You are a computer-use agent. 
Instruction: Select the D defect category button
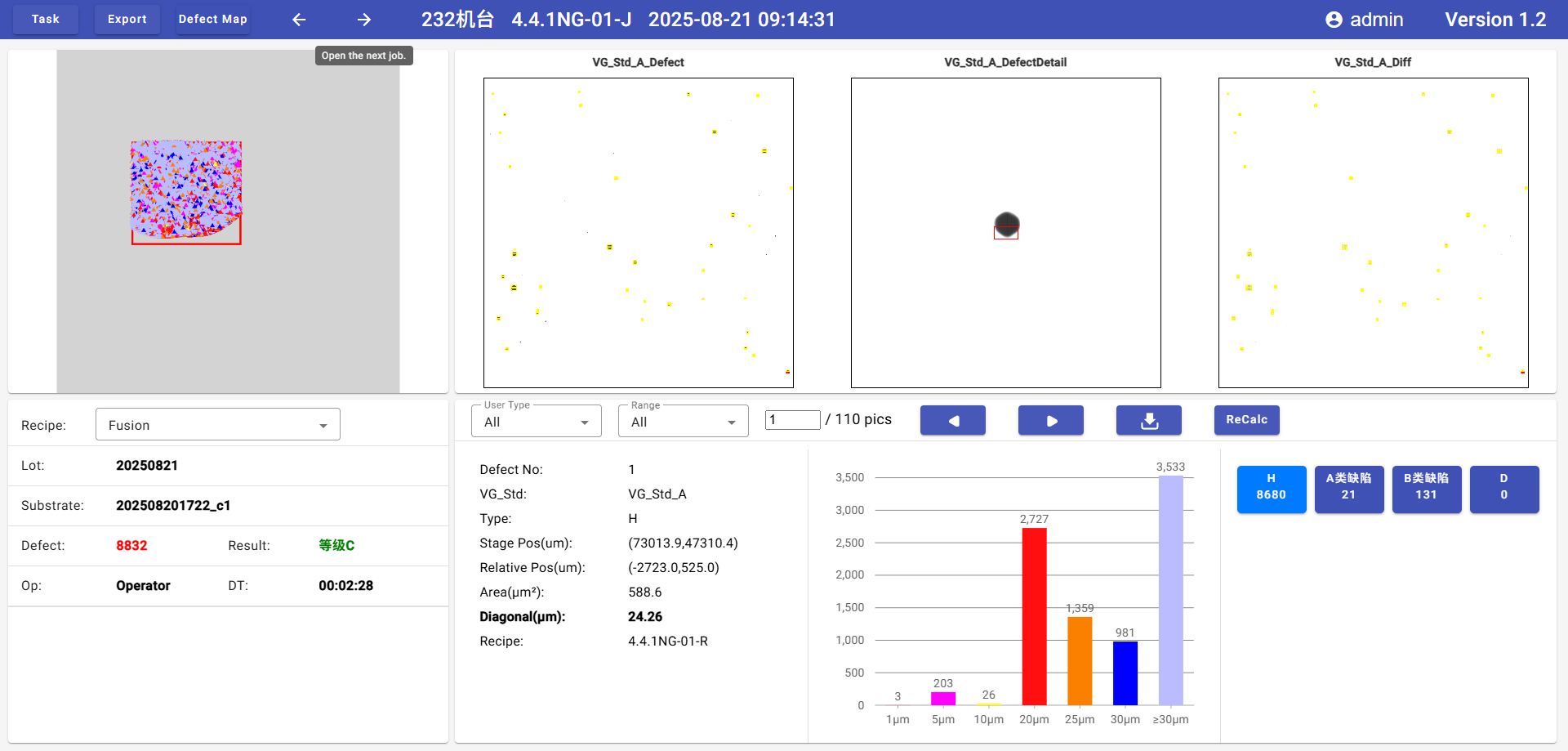(1503, 489)
